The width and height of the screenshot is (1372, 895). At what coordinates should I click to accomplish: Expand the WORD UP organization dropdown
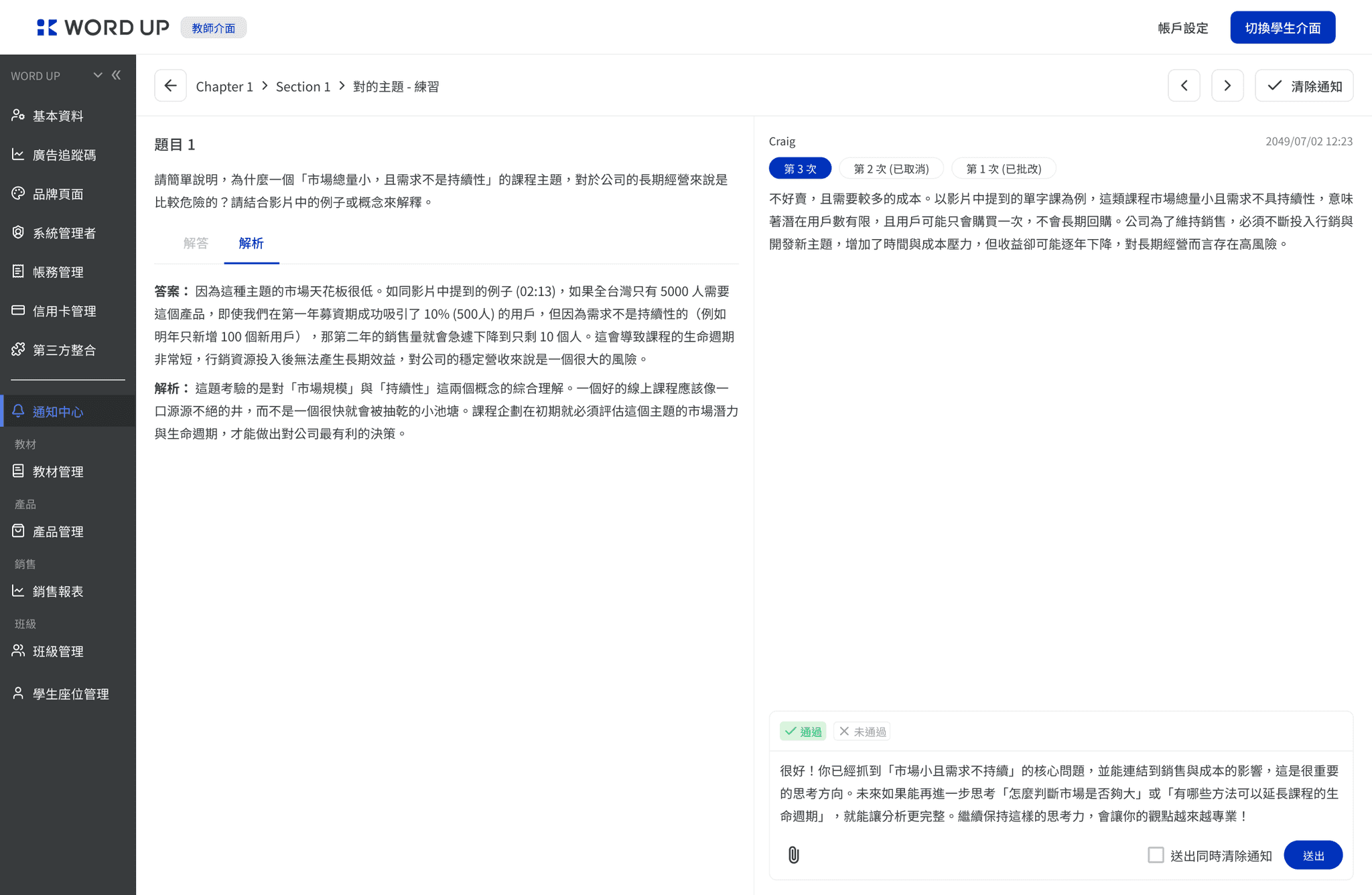pos(98,75)
